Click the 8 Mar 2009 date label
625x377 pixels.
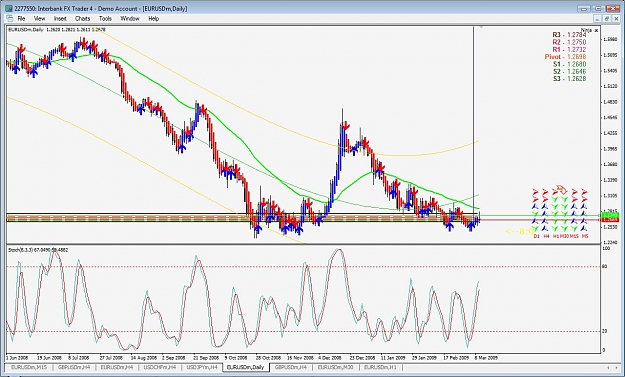[x=486, y=357]
